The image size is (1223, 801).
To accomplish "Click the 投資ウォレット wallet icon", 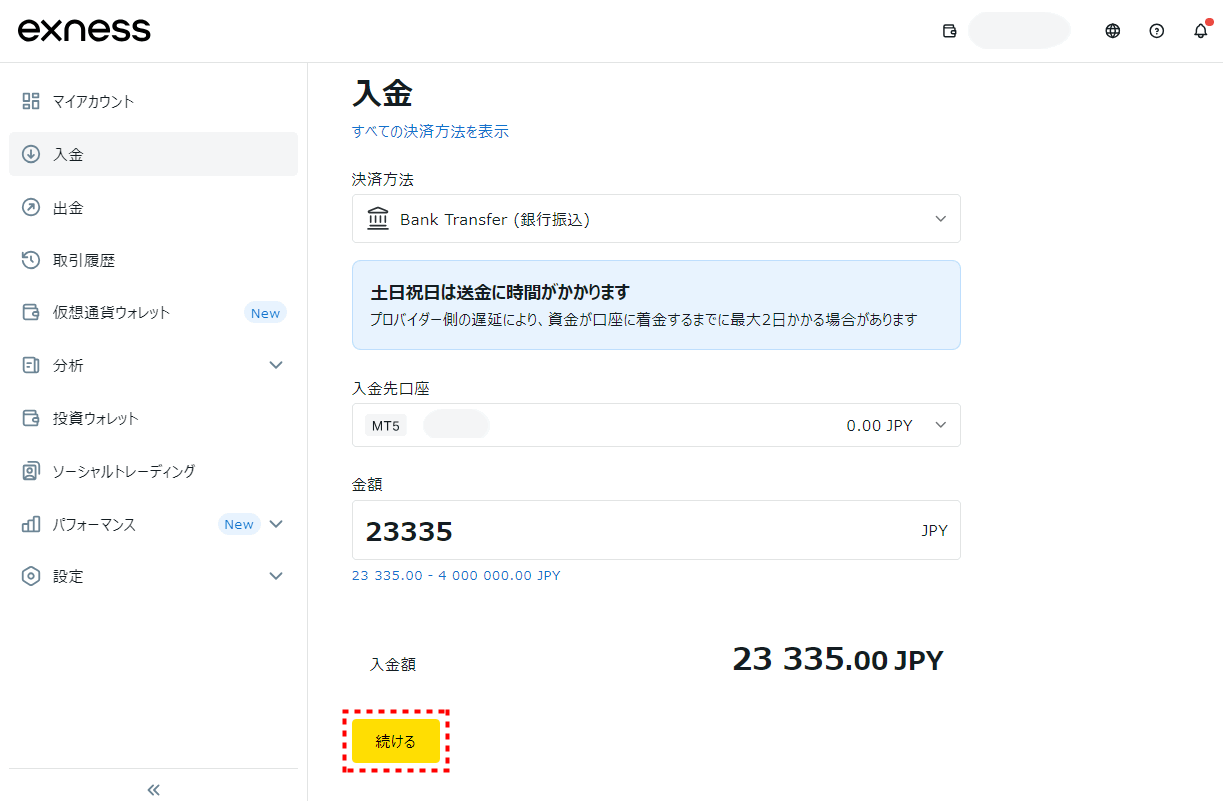I will tap(31, 418).
